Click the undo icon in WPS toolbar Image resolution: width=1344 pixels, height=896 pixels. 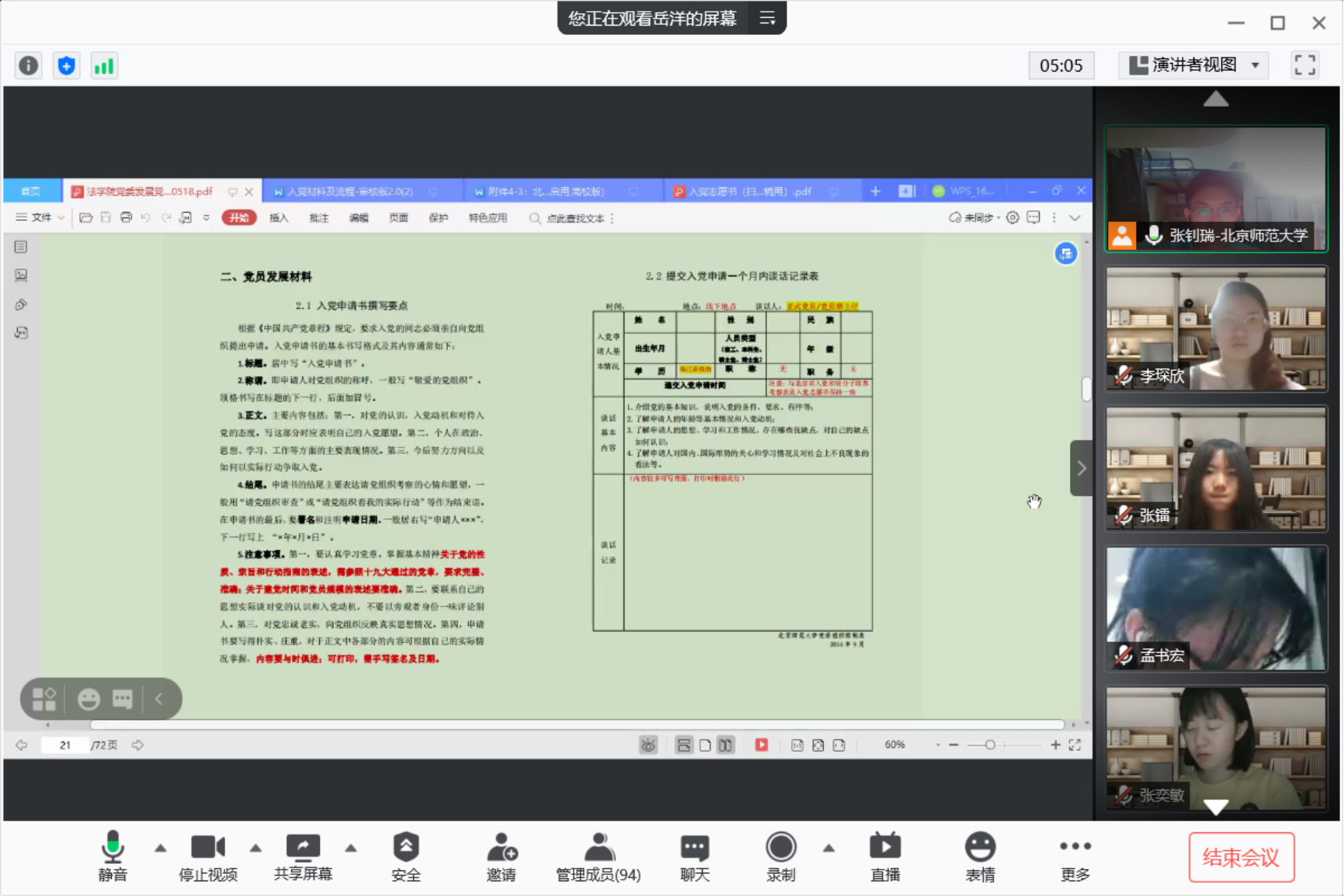[x=145, y=217]
